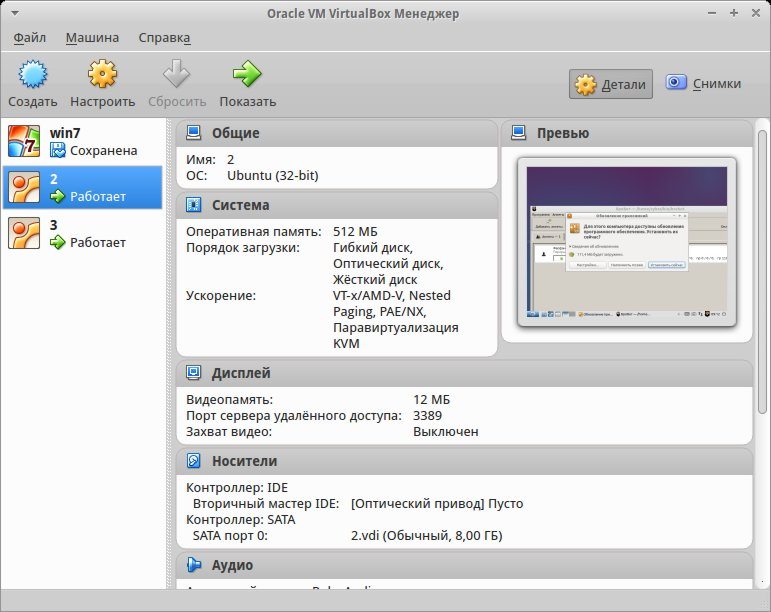Click the Общие monitor icon
This screenshot has height=612, width=771.
194,133
